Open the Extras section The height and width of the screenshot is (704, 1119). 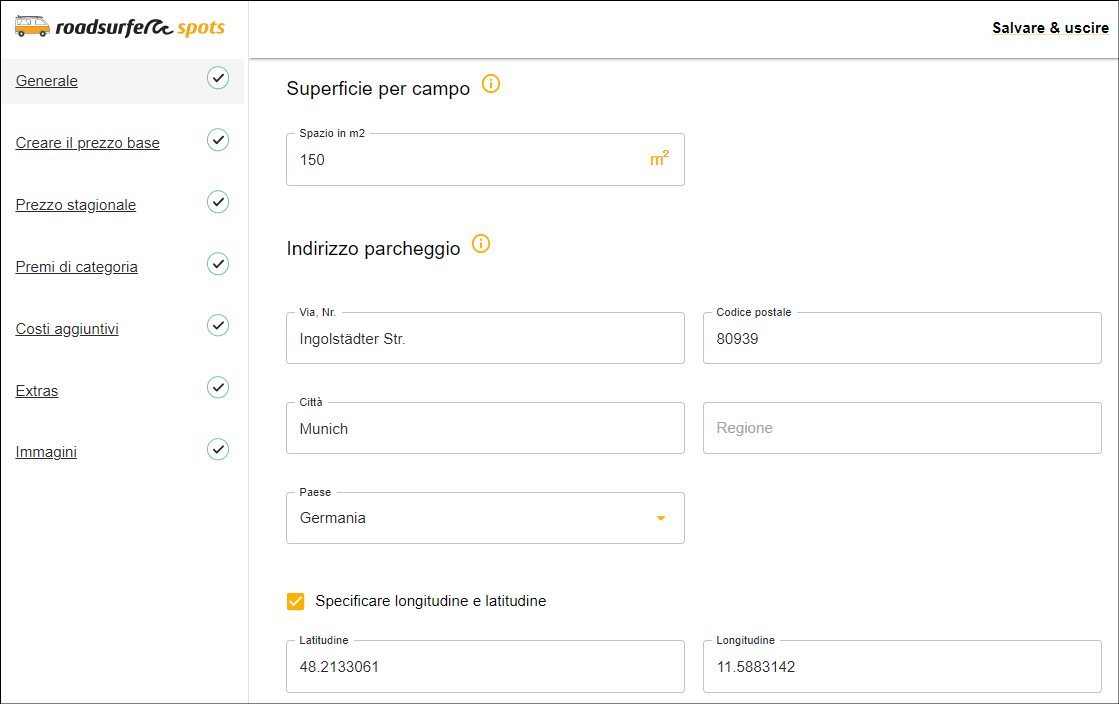click(x=37, y=391)
